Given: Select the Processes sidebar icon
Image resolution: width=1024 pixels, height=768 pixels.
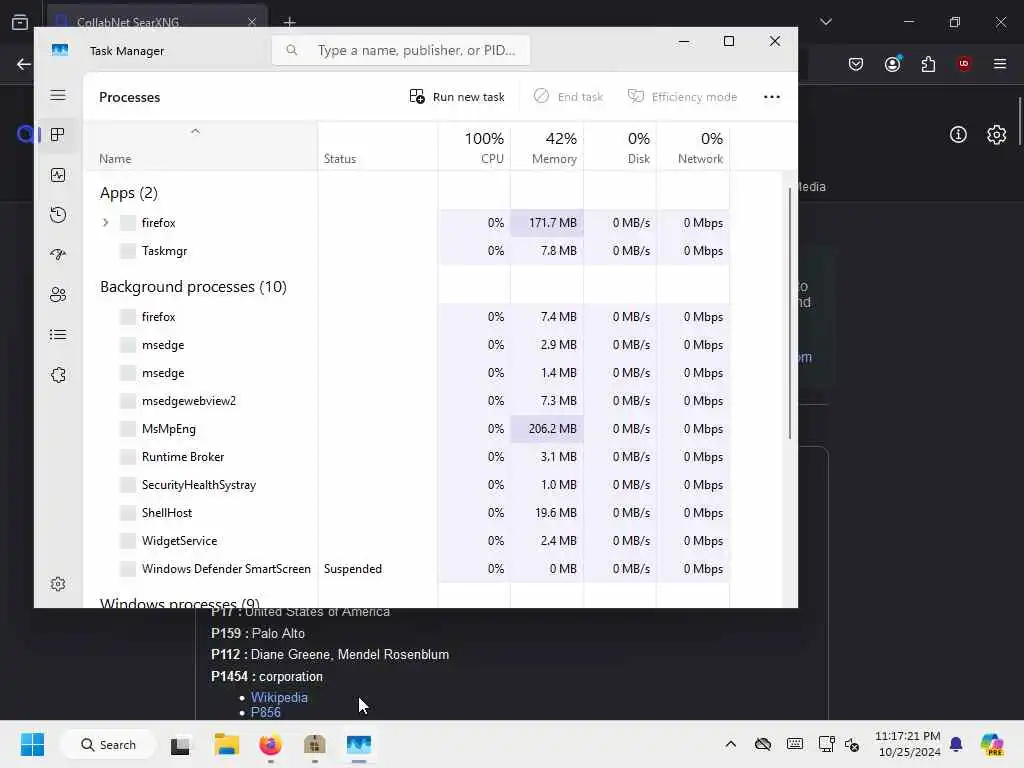Looking at the screenshot, I should coord(58,135).
